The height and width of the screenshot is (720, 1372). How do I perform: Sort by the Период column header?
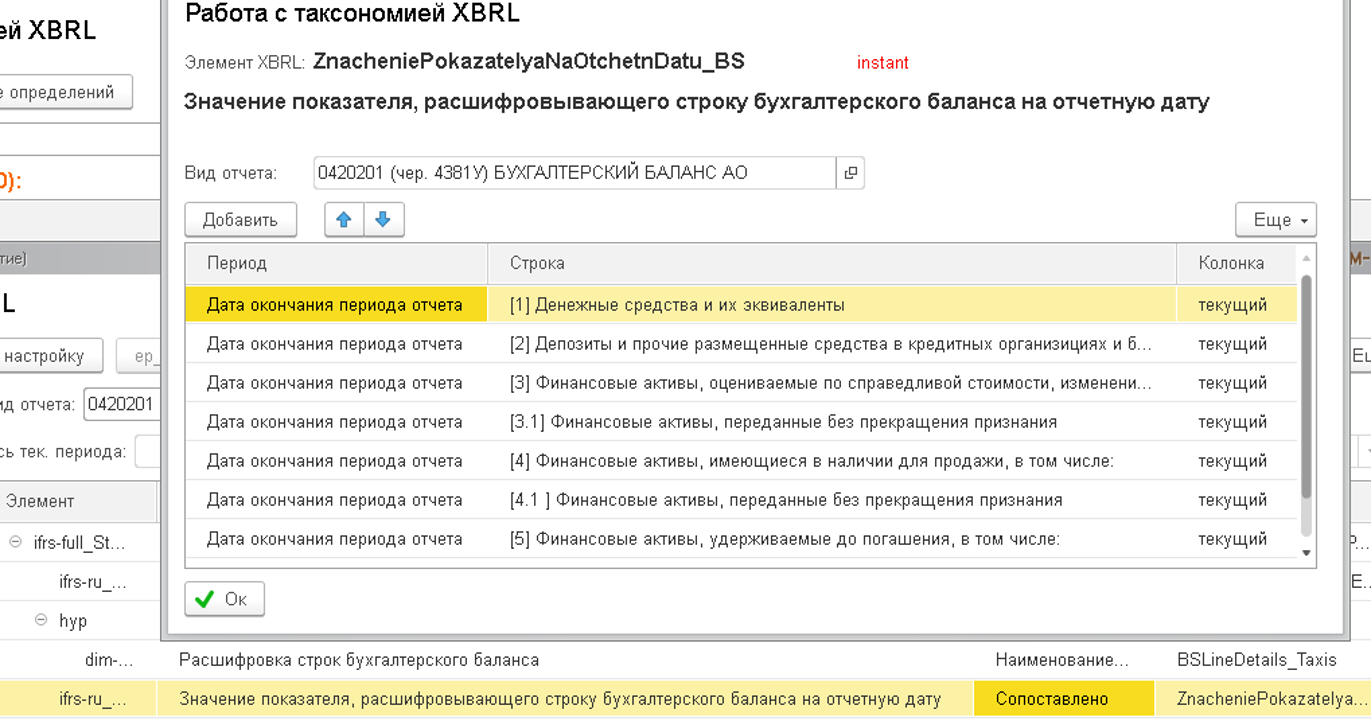point(237,264)
